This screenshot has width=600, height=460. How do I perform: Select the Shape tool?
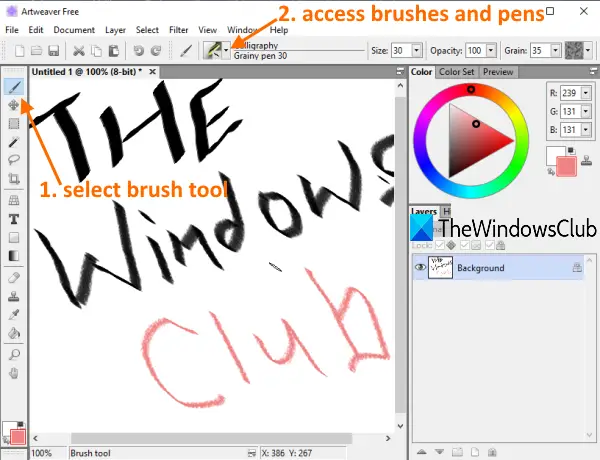(14, 237)
